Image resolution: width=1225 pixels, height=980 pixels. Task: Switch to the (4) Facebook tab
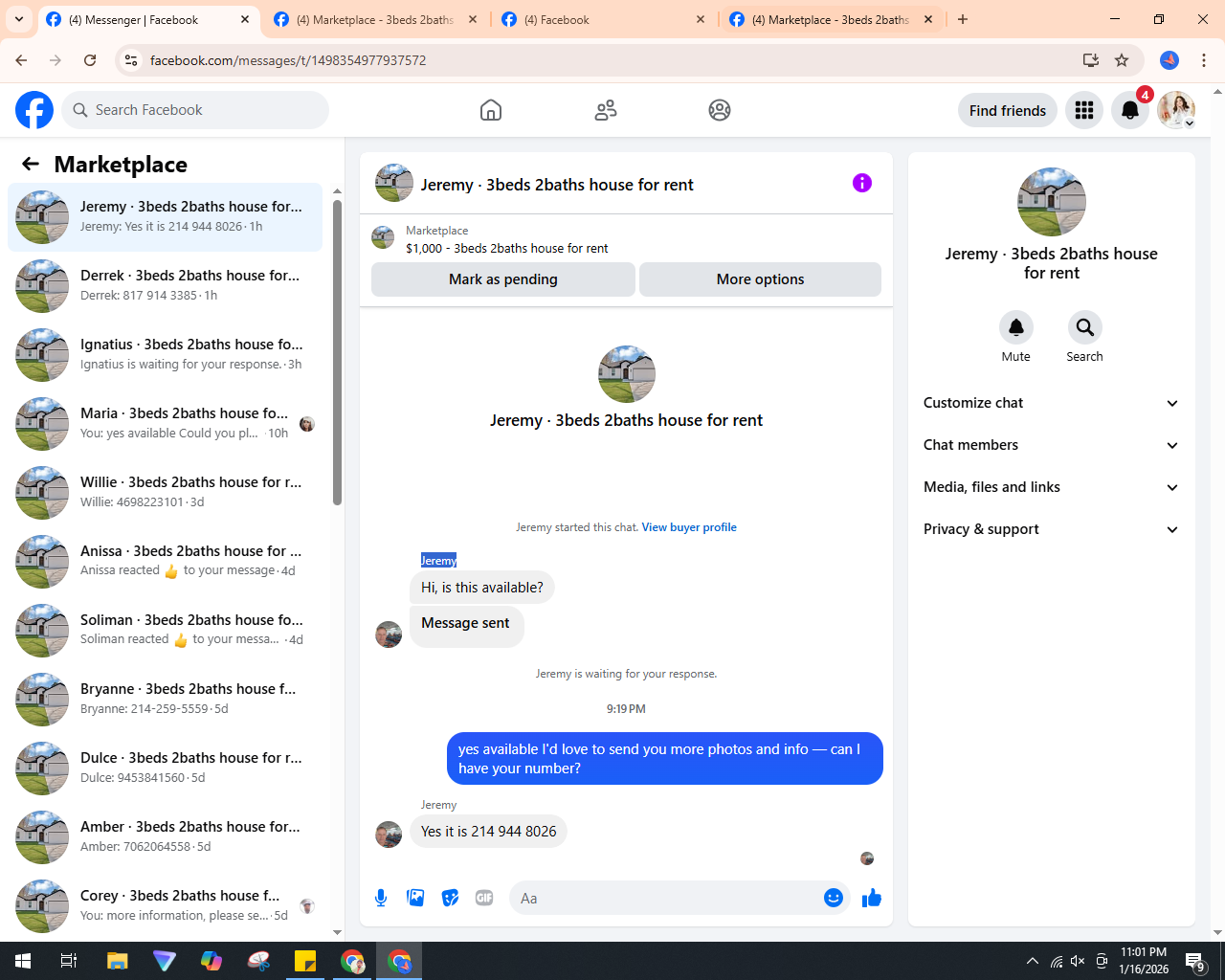(604, 19)
